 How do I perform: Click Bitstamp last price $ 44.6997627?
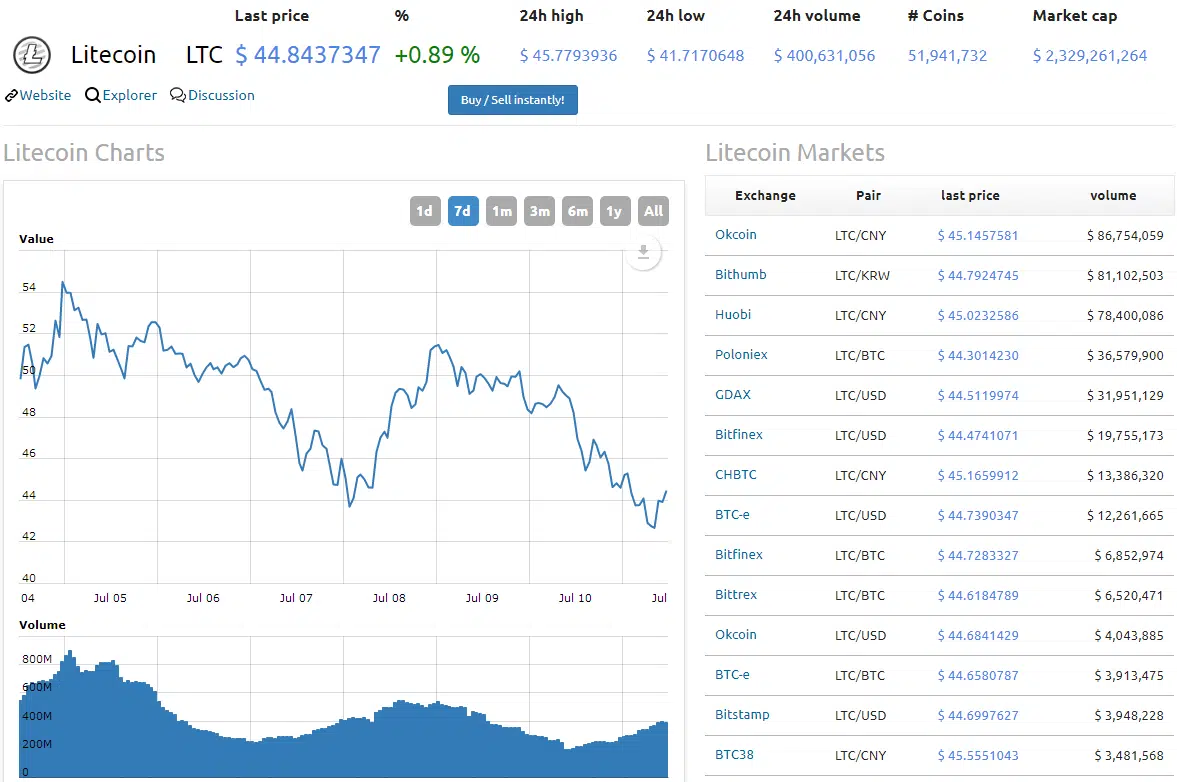click(x=977, y=715)
